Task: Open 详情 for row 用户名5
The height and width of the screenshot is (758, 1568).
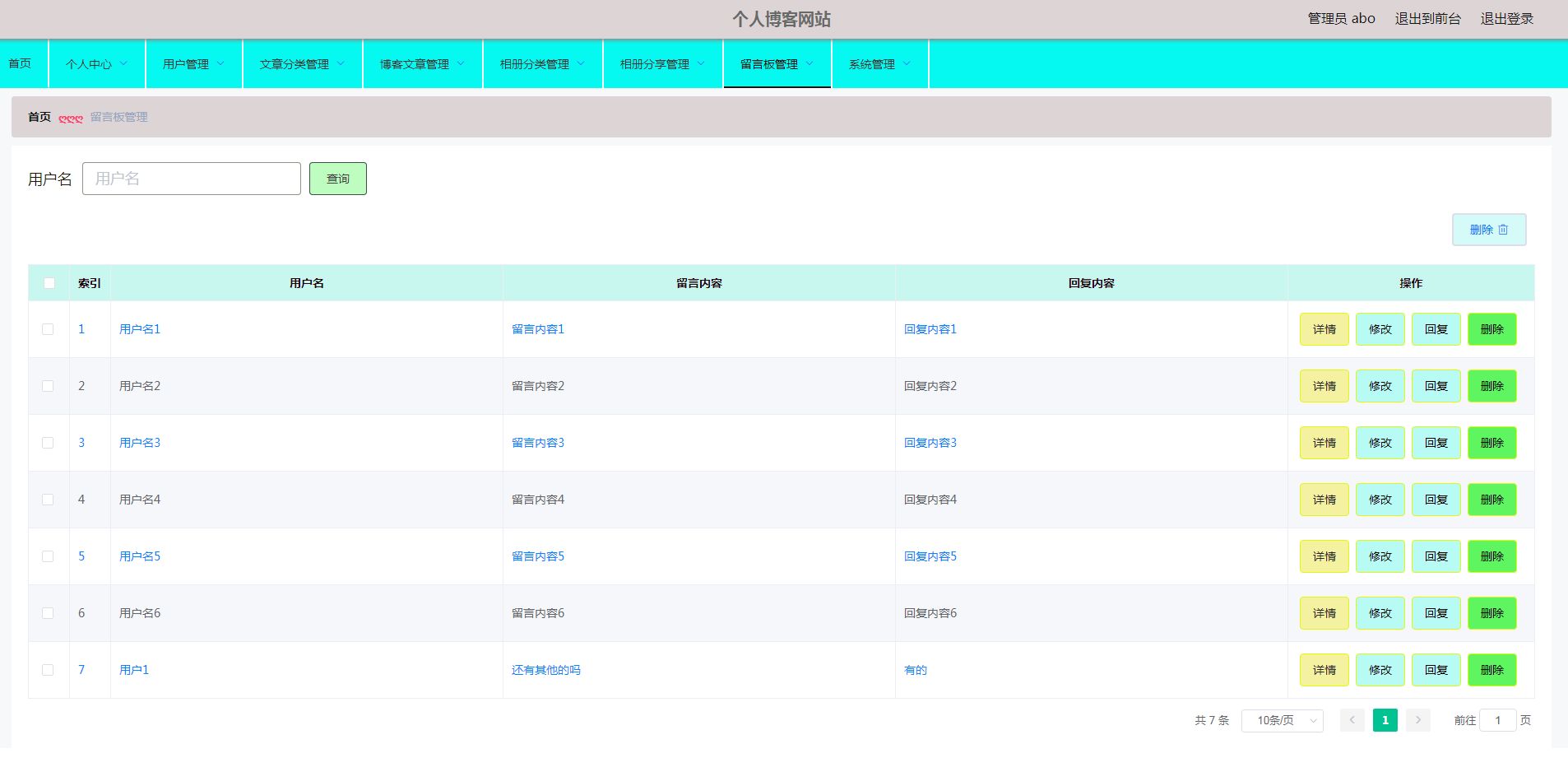Action: click(x=1324, y=556)
